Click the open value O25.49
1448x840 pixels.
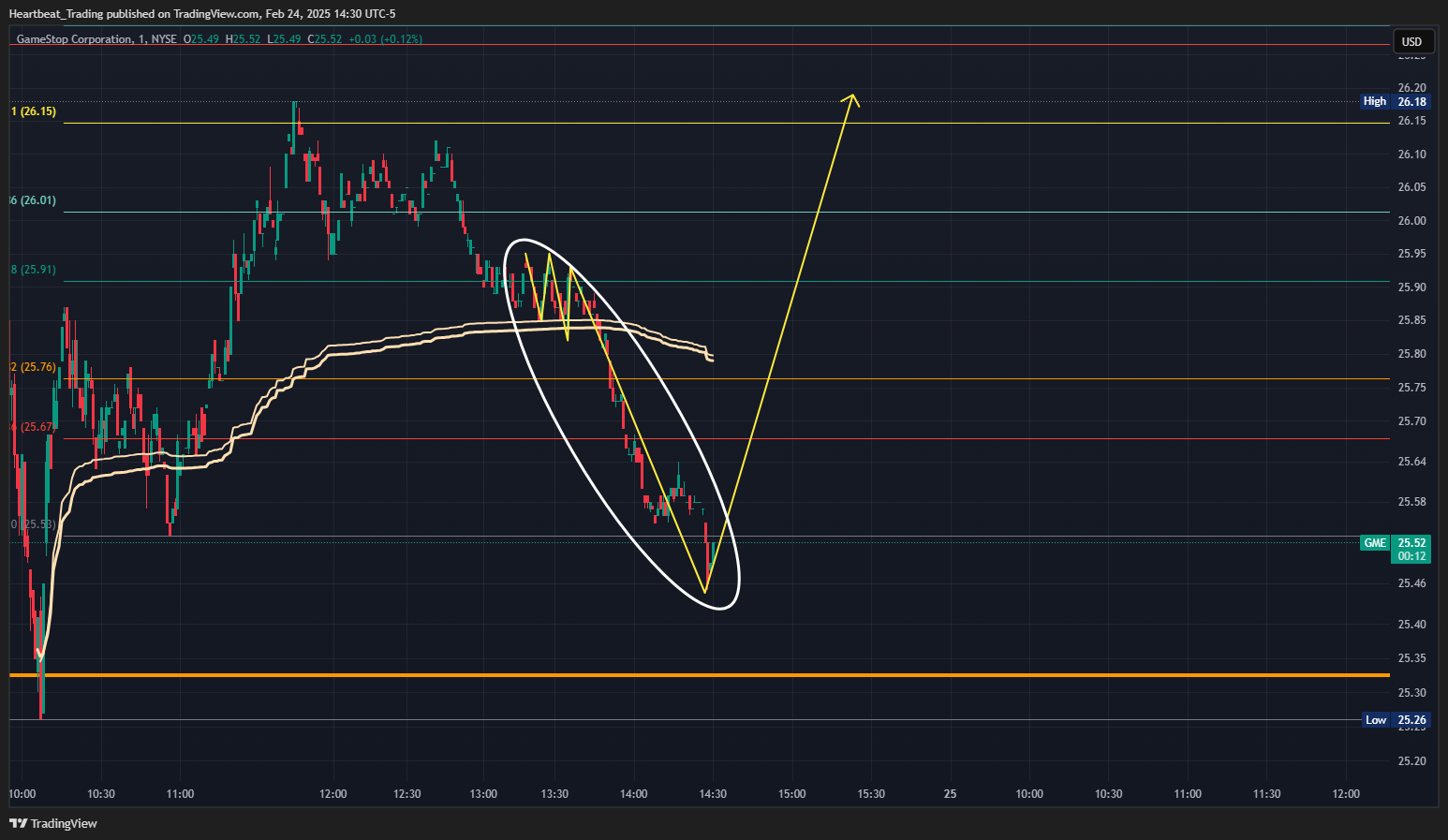point(201,39)
